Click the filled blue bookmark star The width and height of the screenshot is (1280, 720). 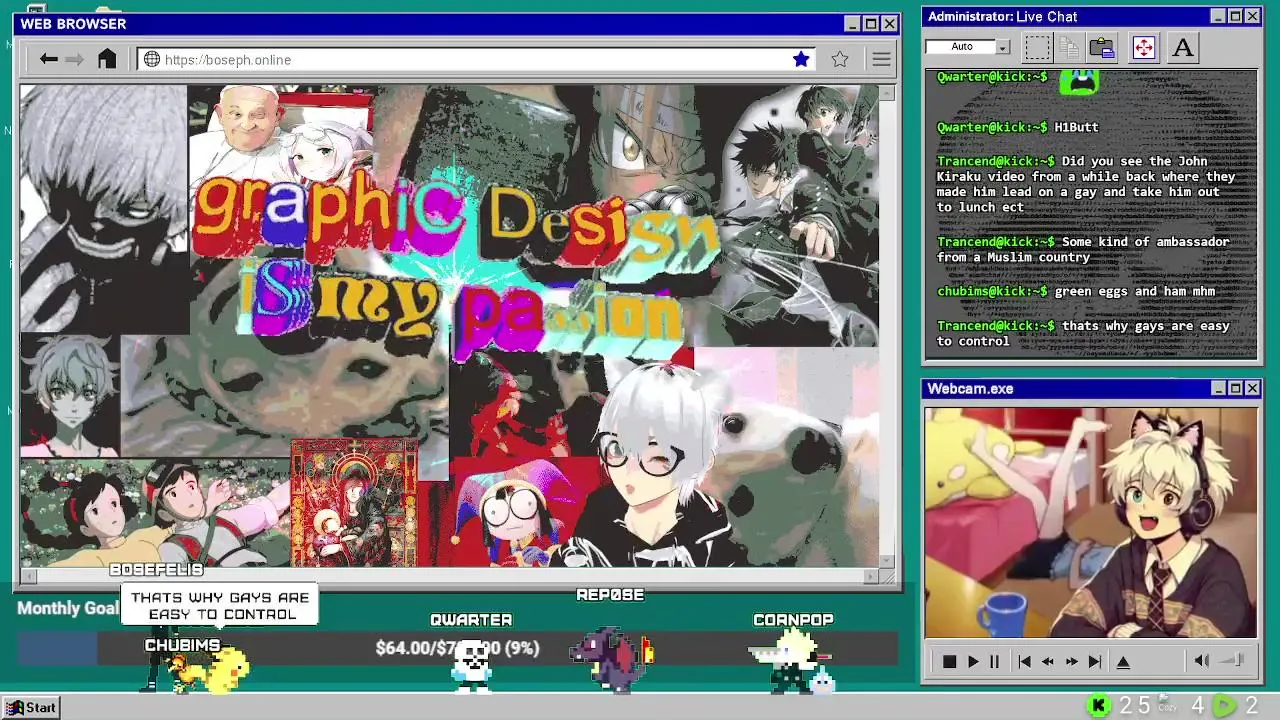coord(801,59)
